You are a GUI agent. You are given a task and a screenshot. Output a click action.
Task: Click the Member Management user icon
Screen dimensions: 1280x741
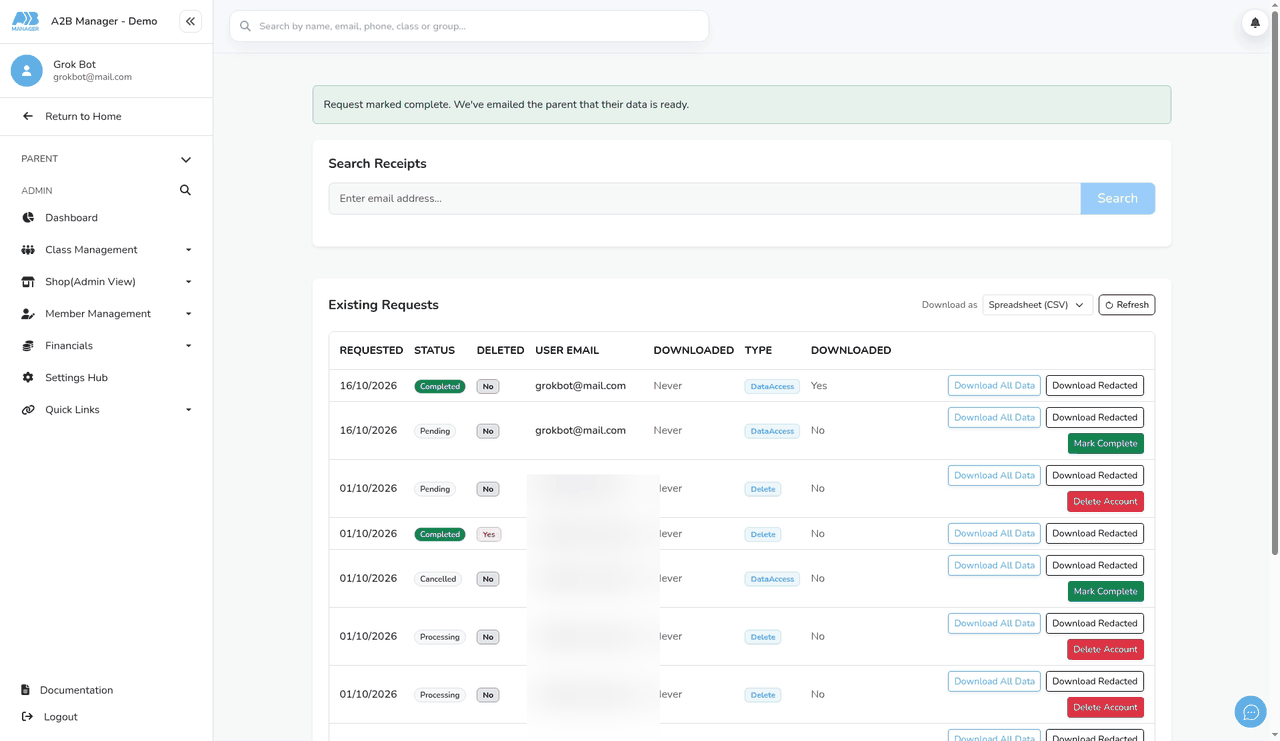(x=28, y=314)
